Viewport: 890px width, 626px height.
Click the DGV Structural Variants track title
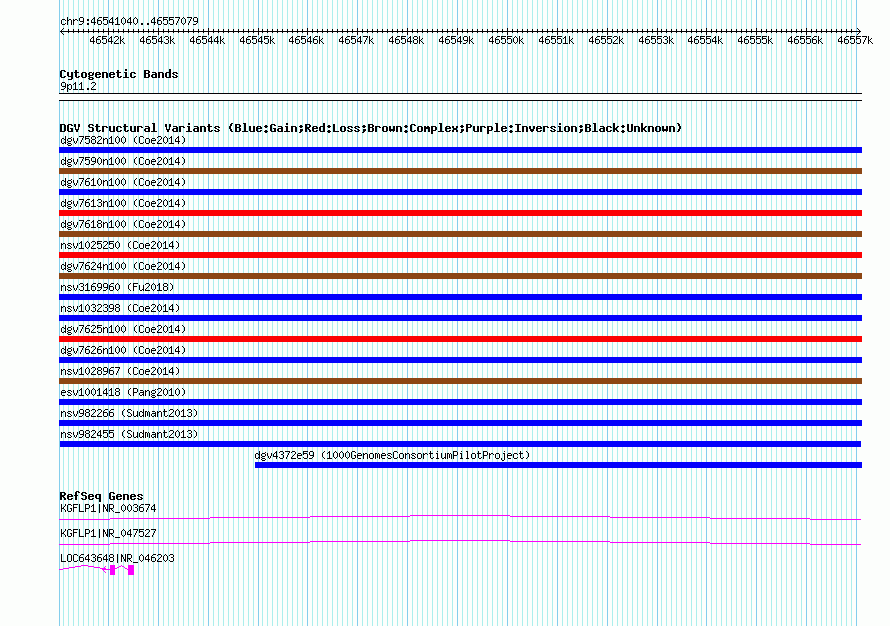(x=370, y=128)
